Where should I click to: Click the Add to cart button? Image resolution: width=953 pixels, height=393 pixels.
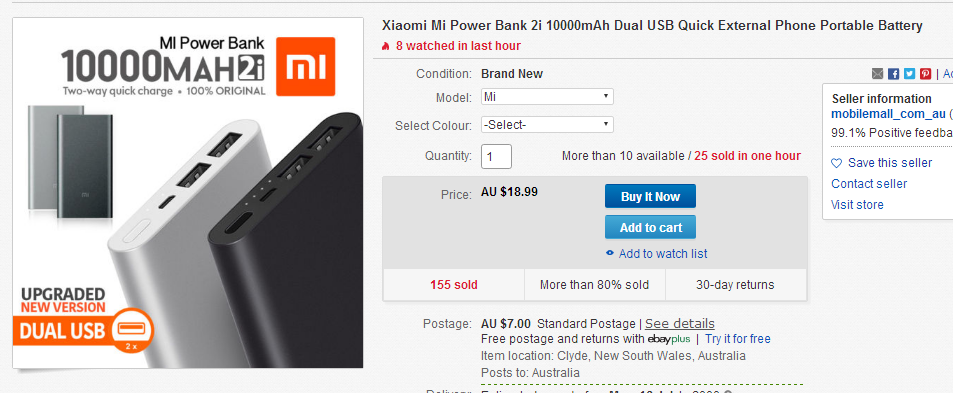coord(650,227)
